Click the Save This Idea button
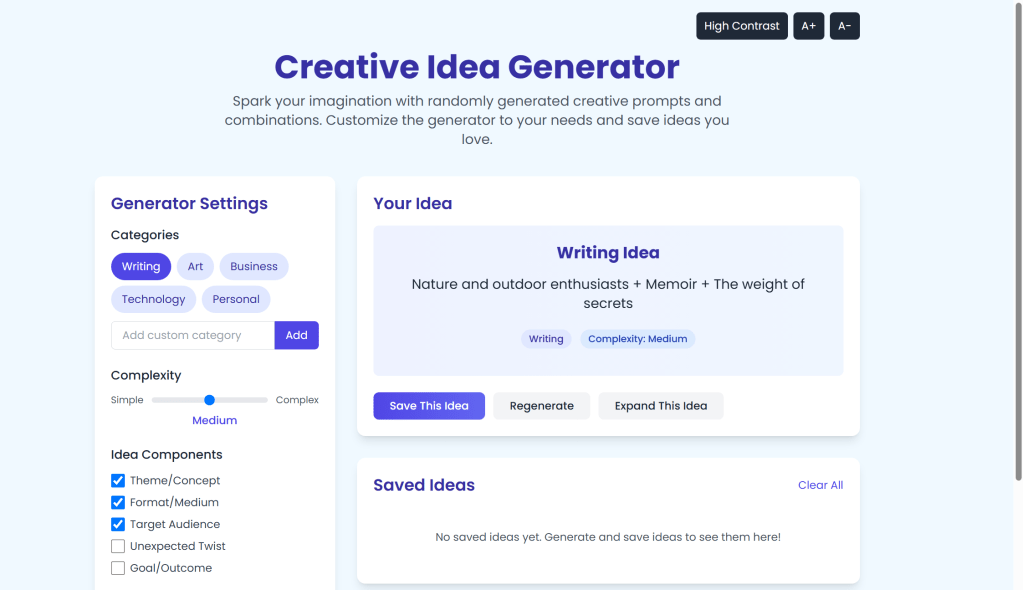Viewport: 1023px width, 590px height. [429, 406]
